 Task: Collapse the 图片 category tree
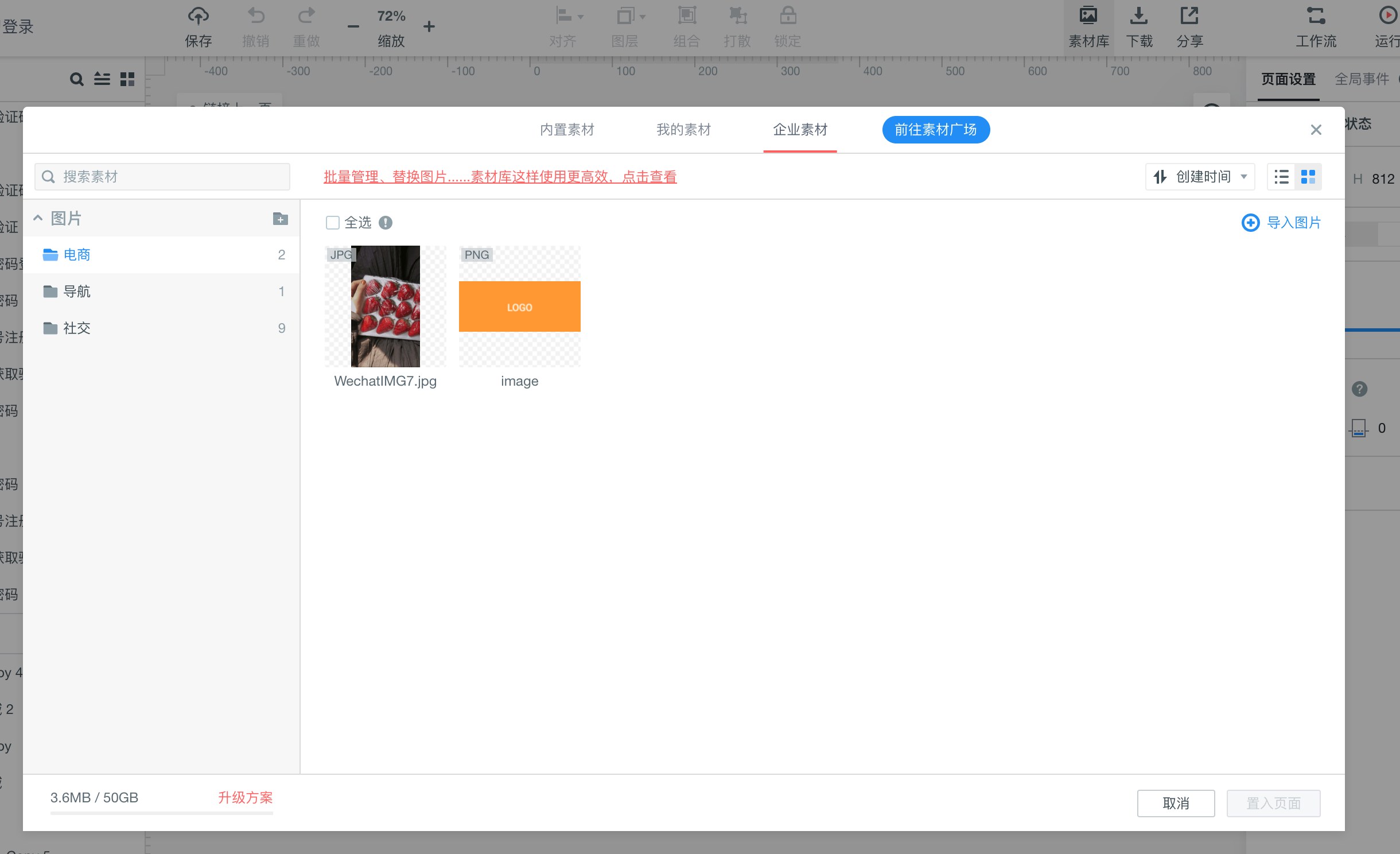click(38, 218)
